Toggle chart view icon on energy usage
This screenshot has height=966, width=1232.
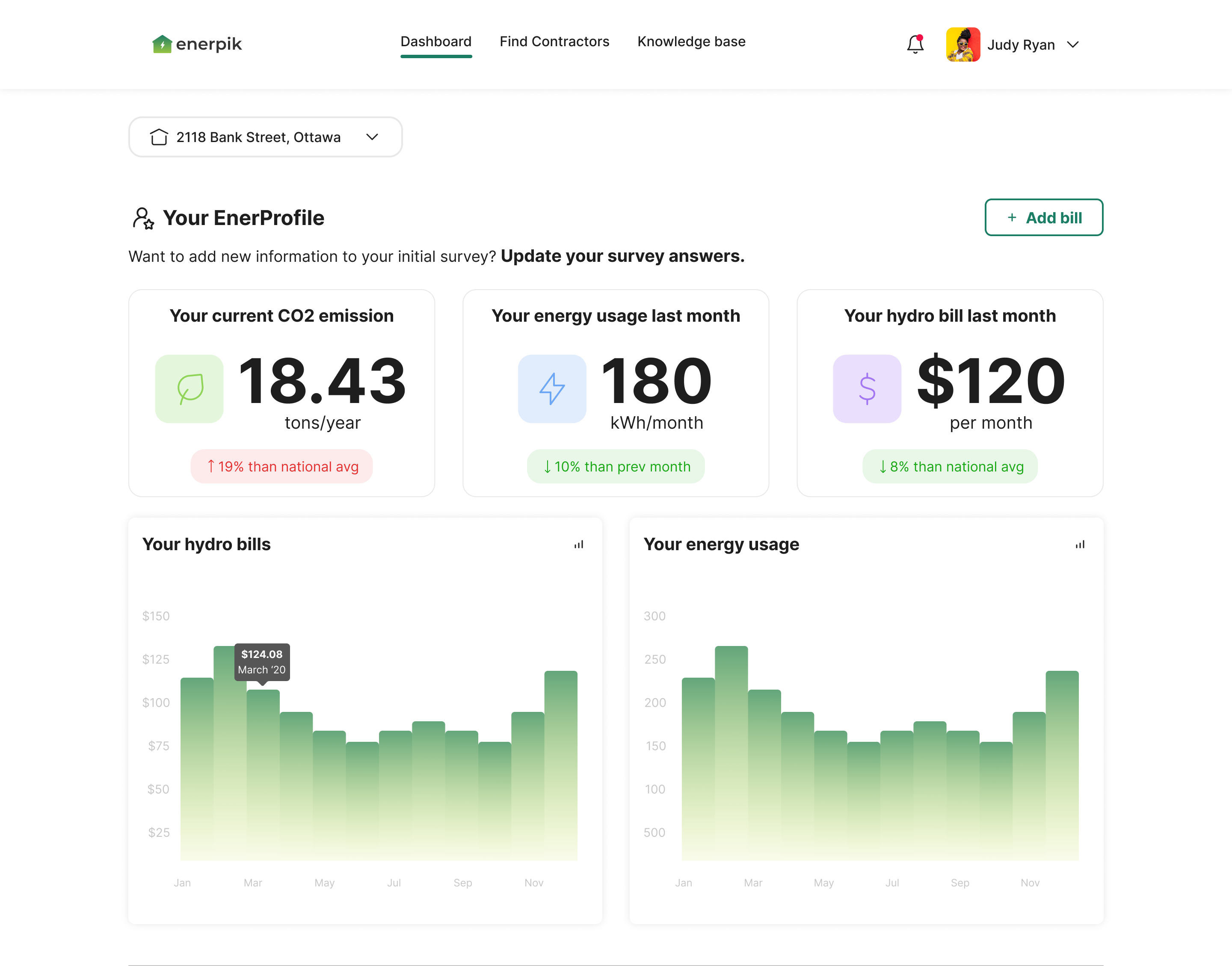tap(1080, 545)
